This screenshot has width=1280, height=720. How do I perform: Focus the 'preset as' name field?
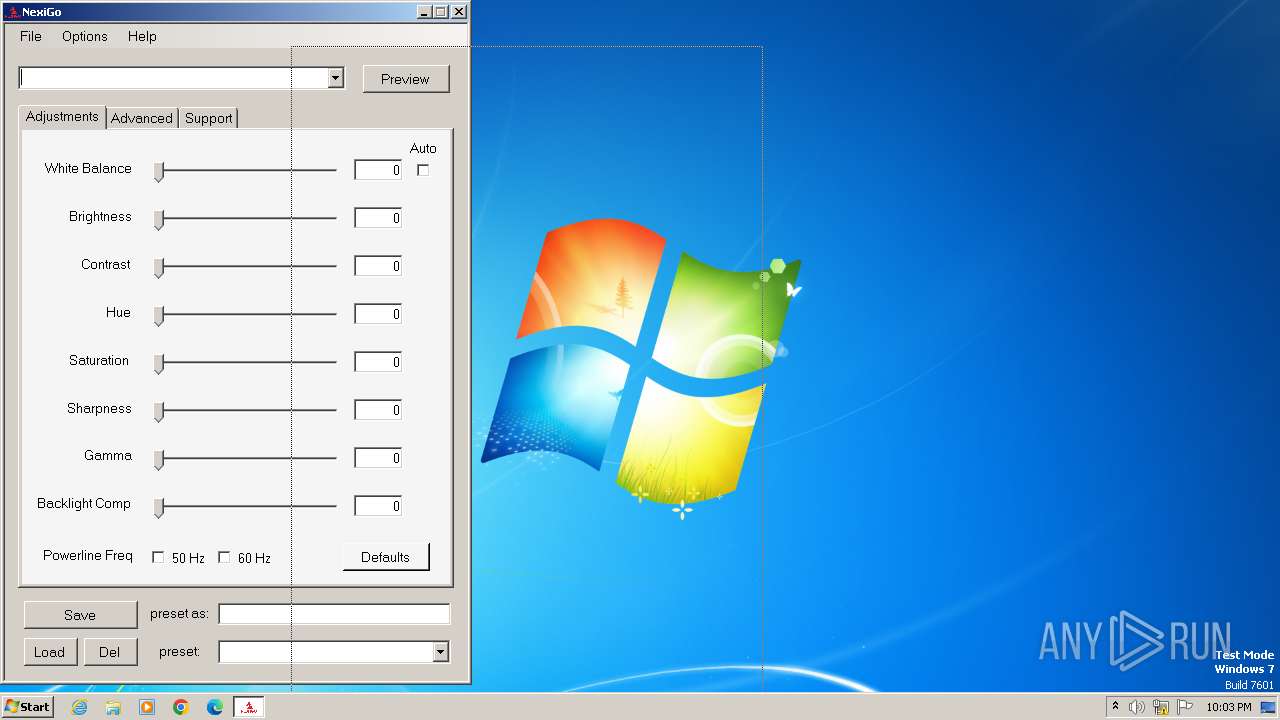pos(334,614)
